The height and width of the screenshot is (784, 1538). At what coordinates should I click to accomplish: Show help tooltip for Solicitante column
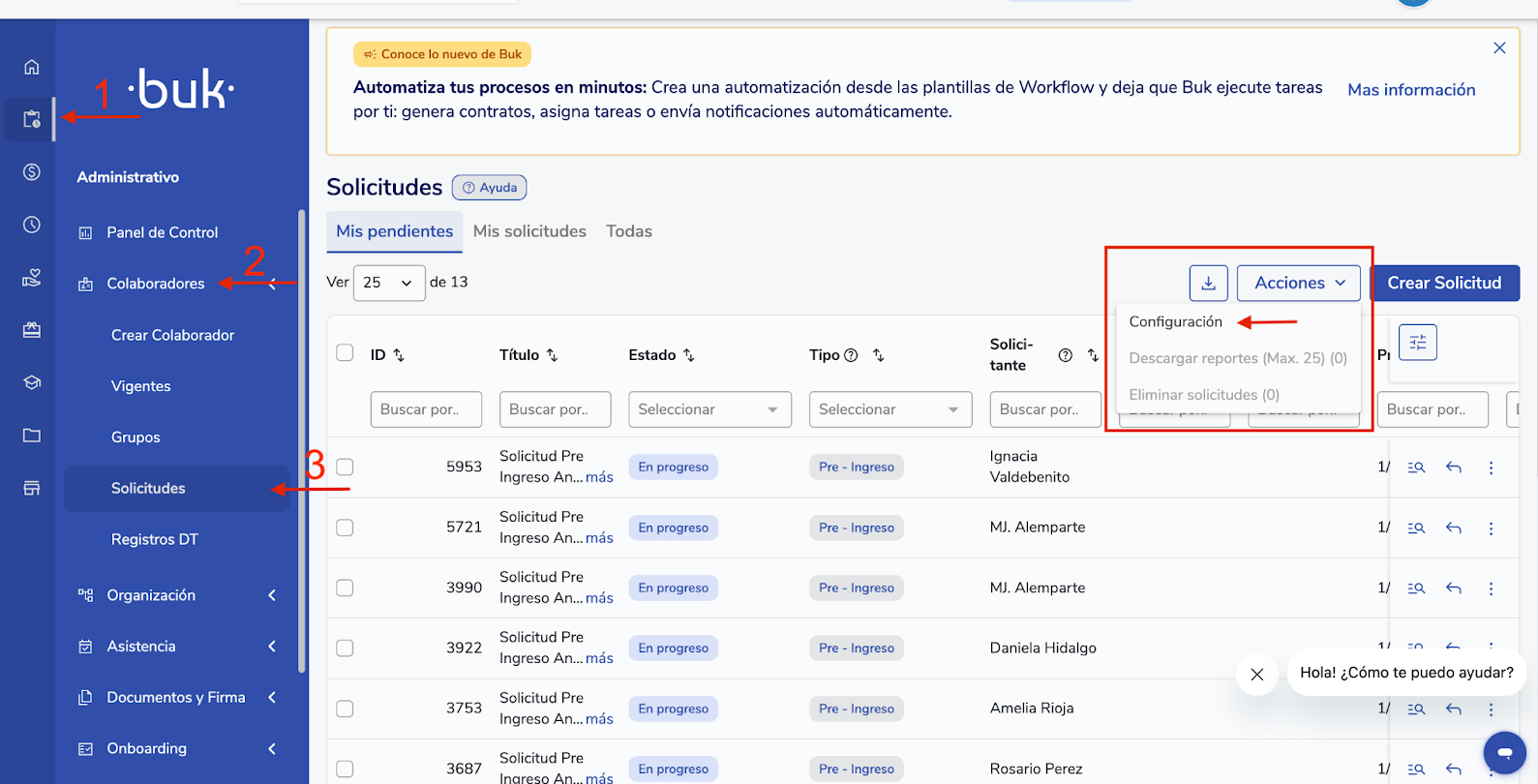[1066, 355]
